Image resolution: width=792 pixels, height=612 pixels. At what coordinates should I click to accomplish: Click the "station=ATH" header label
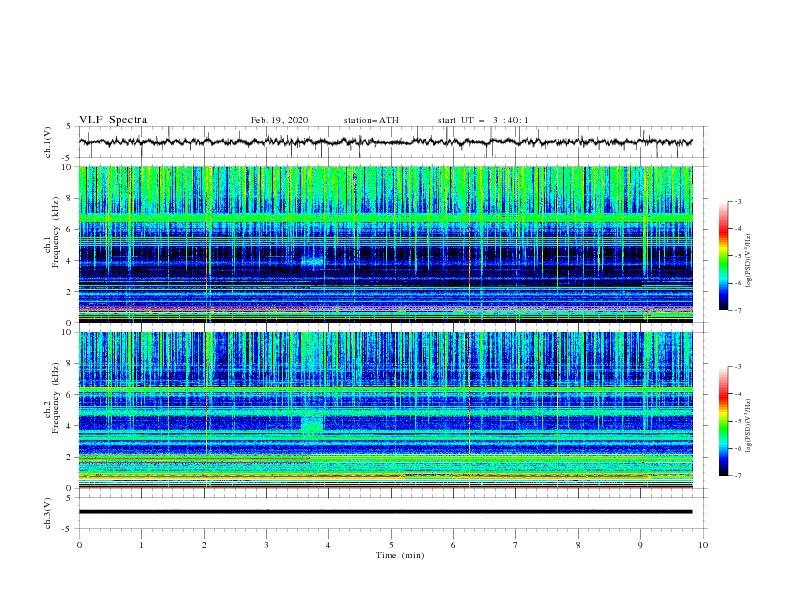(x=371, y=120)
